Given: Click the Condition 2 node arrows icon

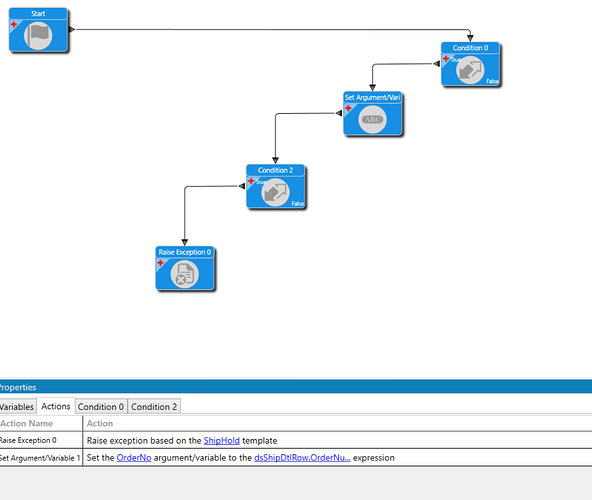Looking at the screenshot, I should (276, 193).
